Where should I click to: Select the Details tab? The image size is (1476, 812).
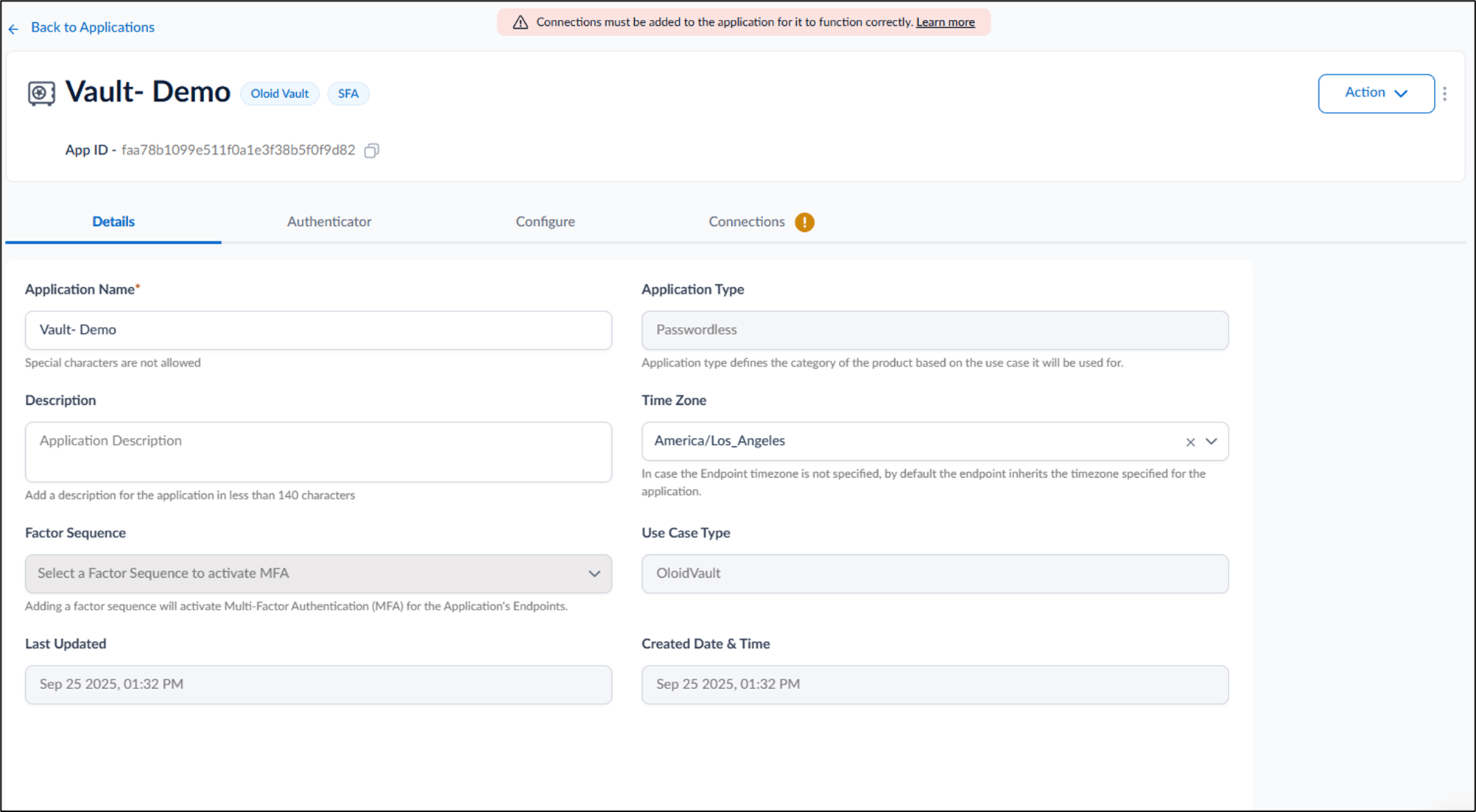[113, 222]
